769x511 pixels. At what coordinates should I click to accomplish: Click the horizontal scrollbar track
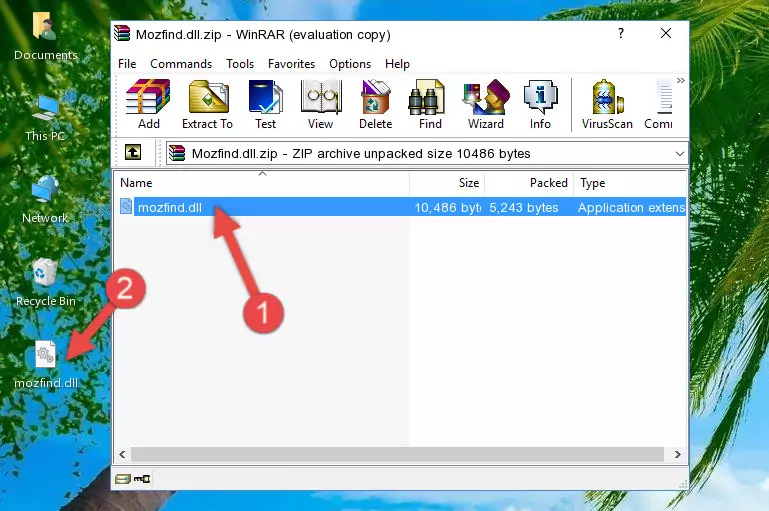(x=398, y=455)
